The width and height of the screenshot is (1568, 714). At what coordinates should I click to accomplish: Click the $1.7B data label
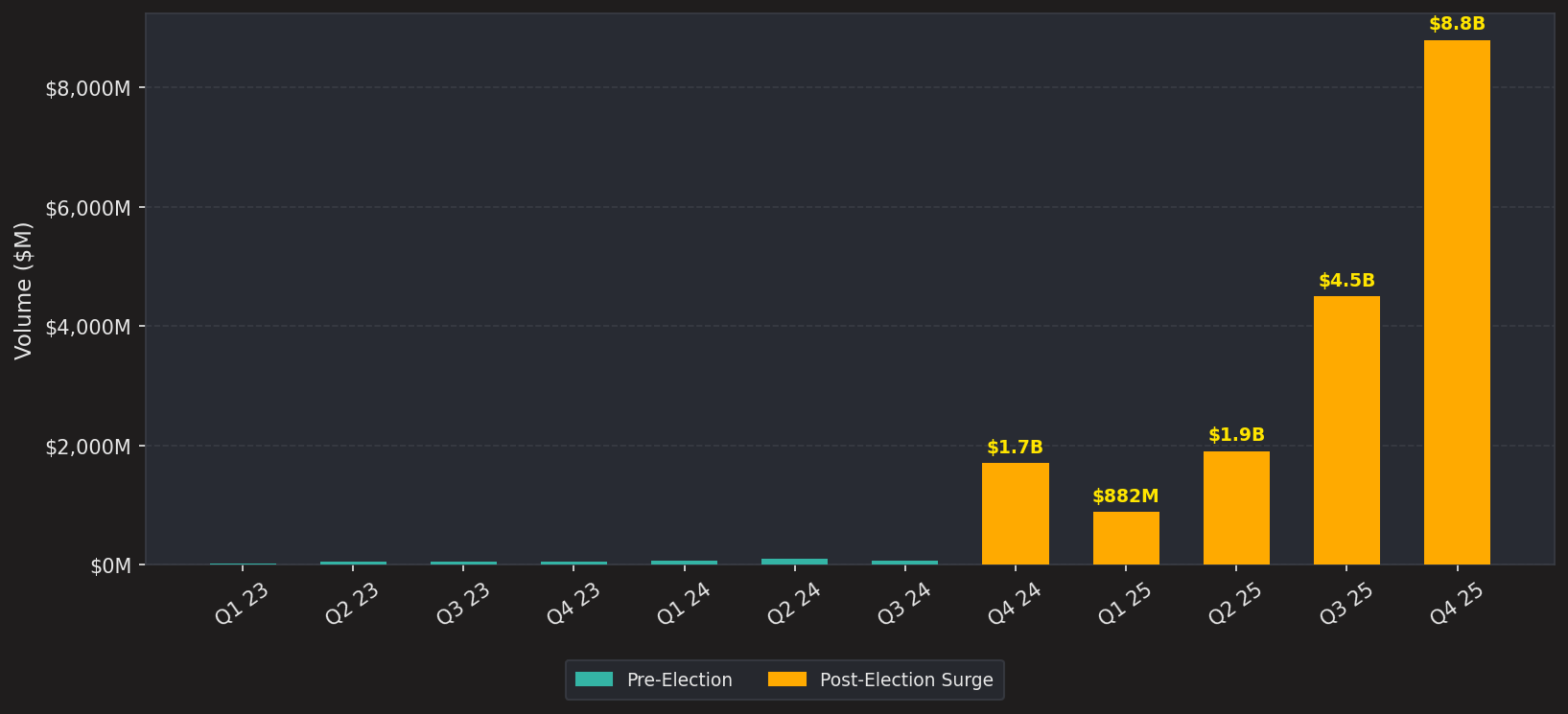tap(1016, 448)
